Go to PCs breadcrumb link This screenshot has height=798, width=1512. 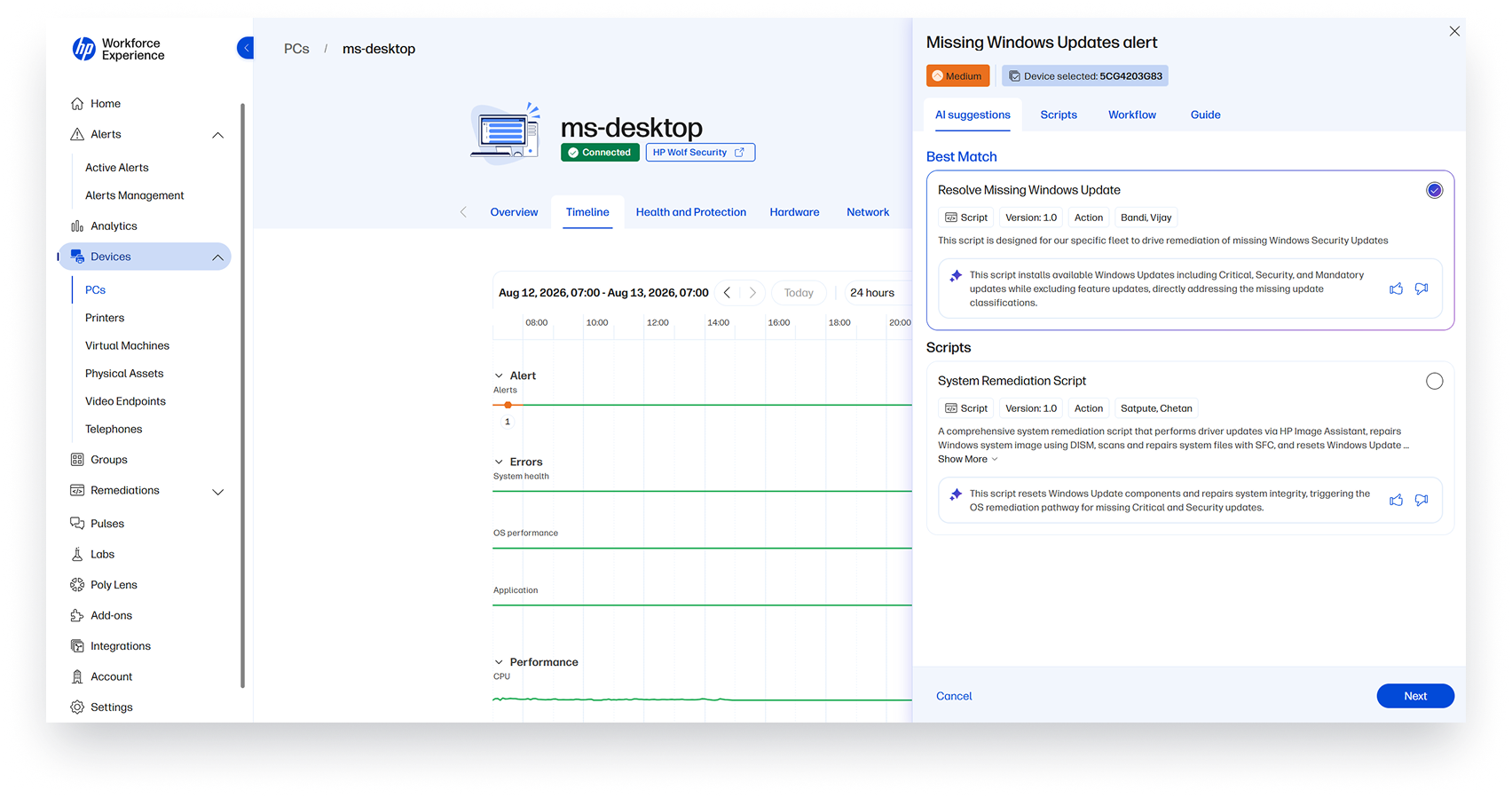(x=296, y=49)
